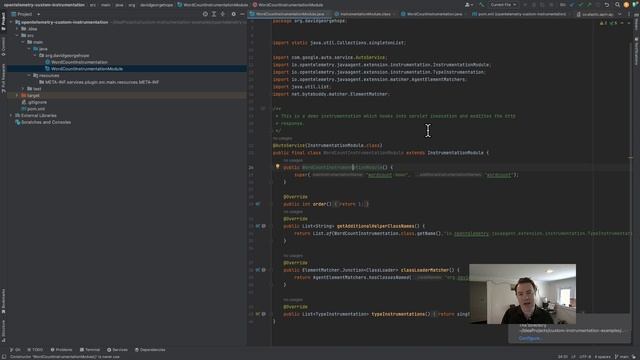This screenshot has height=360, width=640.
Task: Open Git tool window tab at bottom
Action: 15,350
